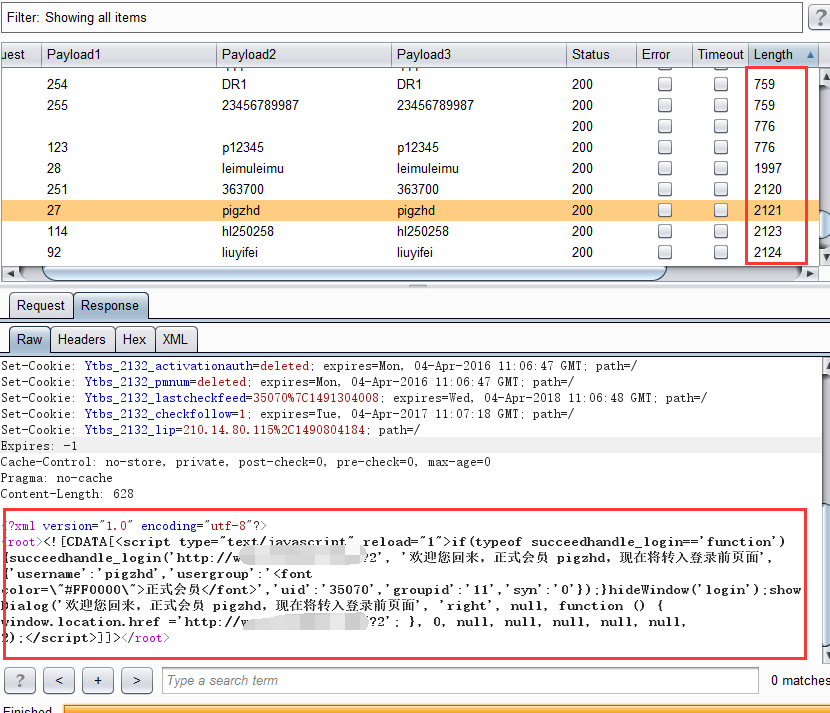This screenshot has height=713, width=830.
Task: Click the results table scroll-down arrow
Action: 825,257
